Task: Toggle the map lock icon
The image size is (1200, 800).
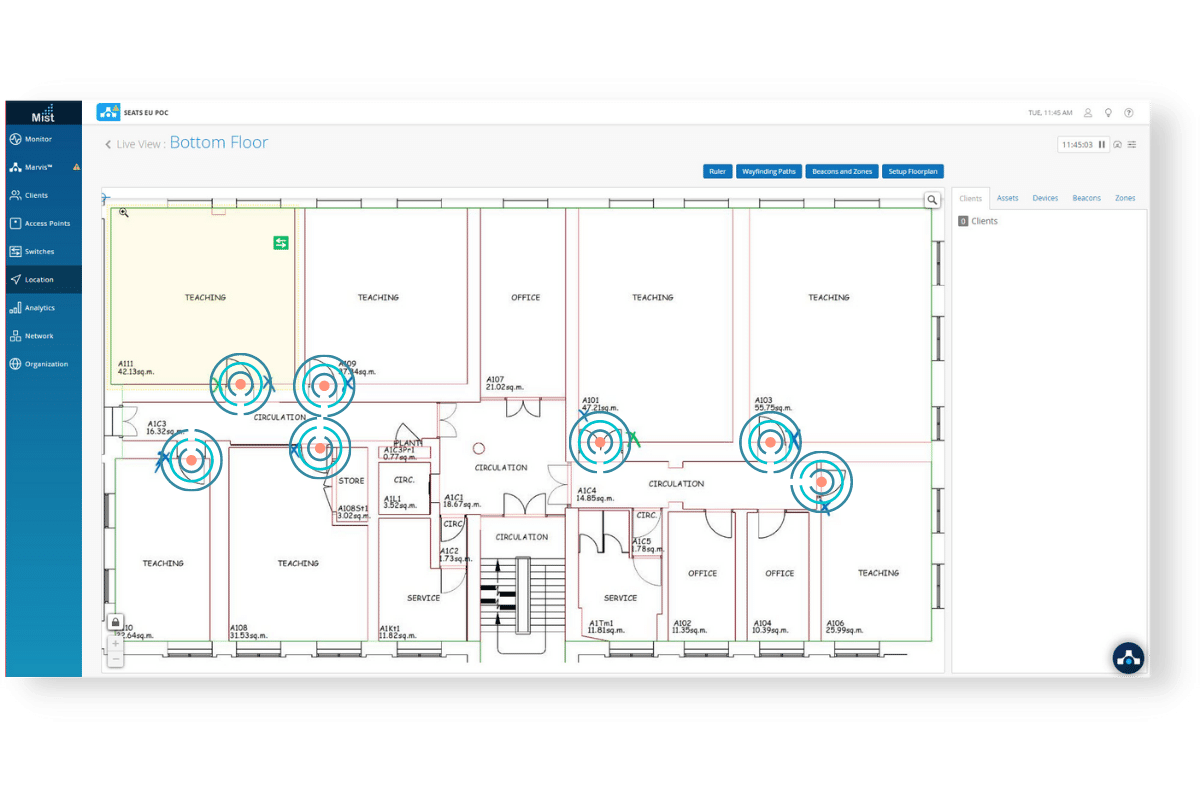Action: pyautogui.click(x=116, y=622)
